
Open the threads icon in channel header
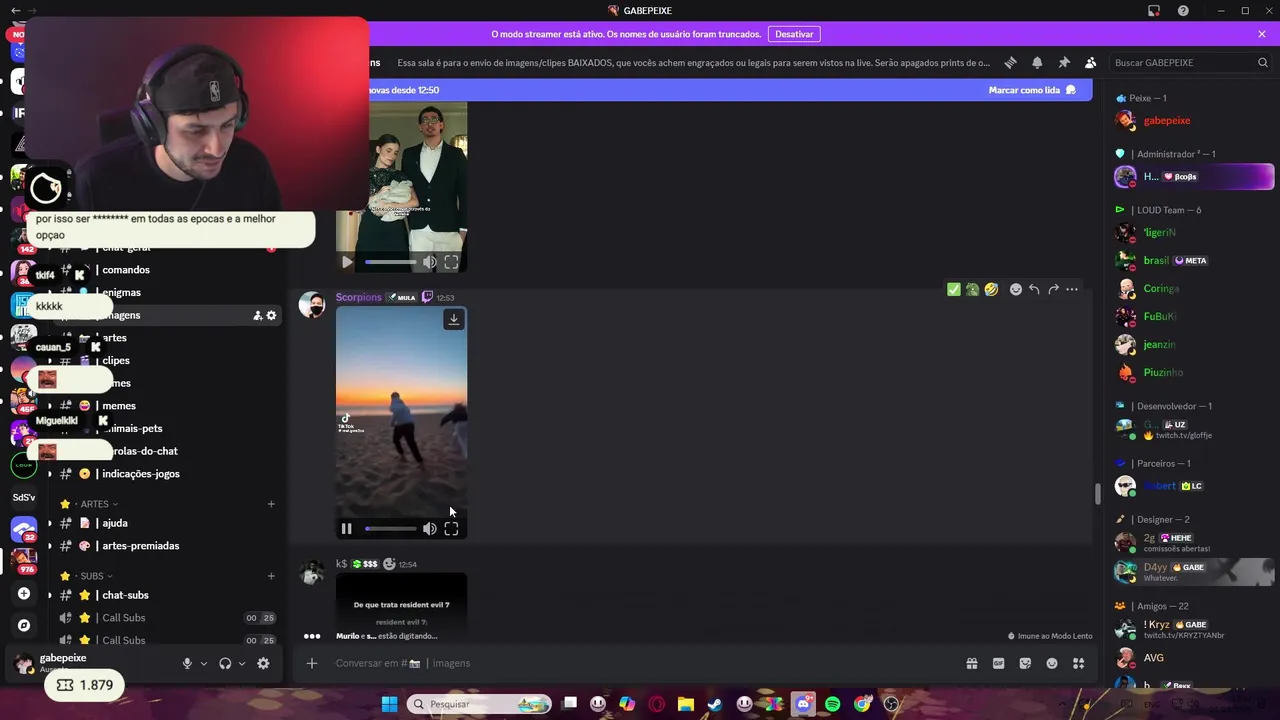pos(1010,62)
